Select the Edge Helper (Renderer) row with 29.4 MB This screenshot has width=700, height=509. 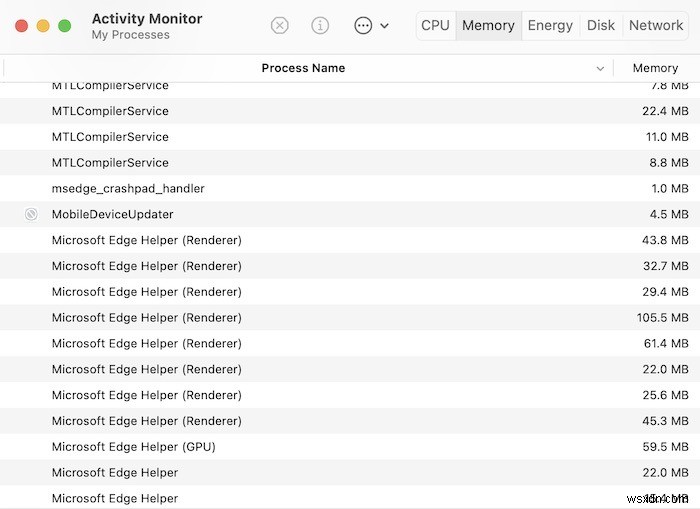pos(350,292)
